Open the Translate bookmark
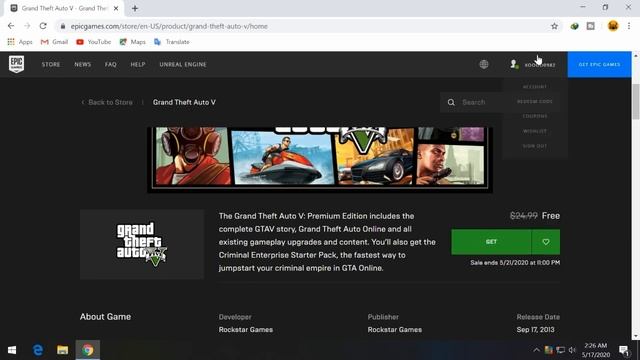640x360 pixels. pyautogui.click(x=171, y=42)
